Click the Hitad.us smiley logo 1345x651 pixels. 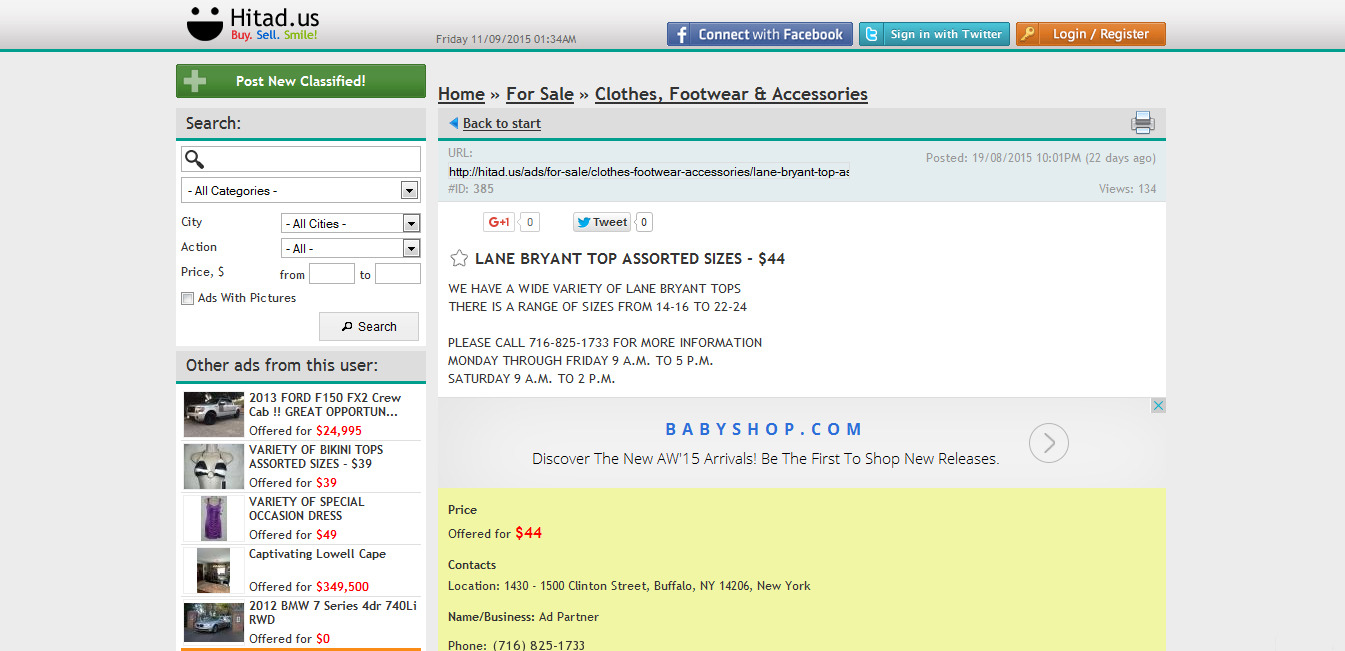pos(205,25)
